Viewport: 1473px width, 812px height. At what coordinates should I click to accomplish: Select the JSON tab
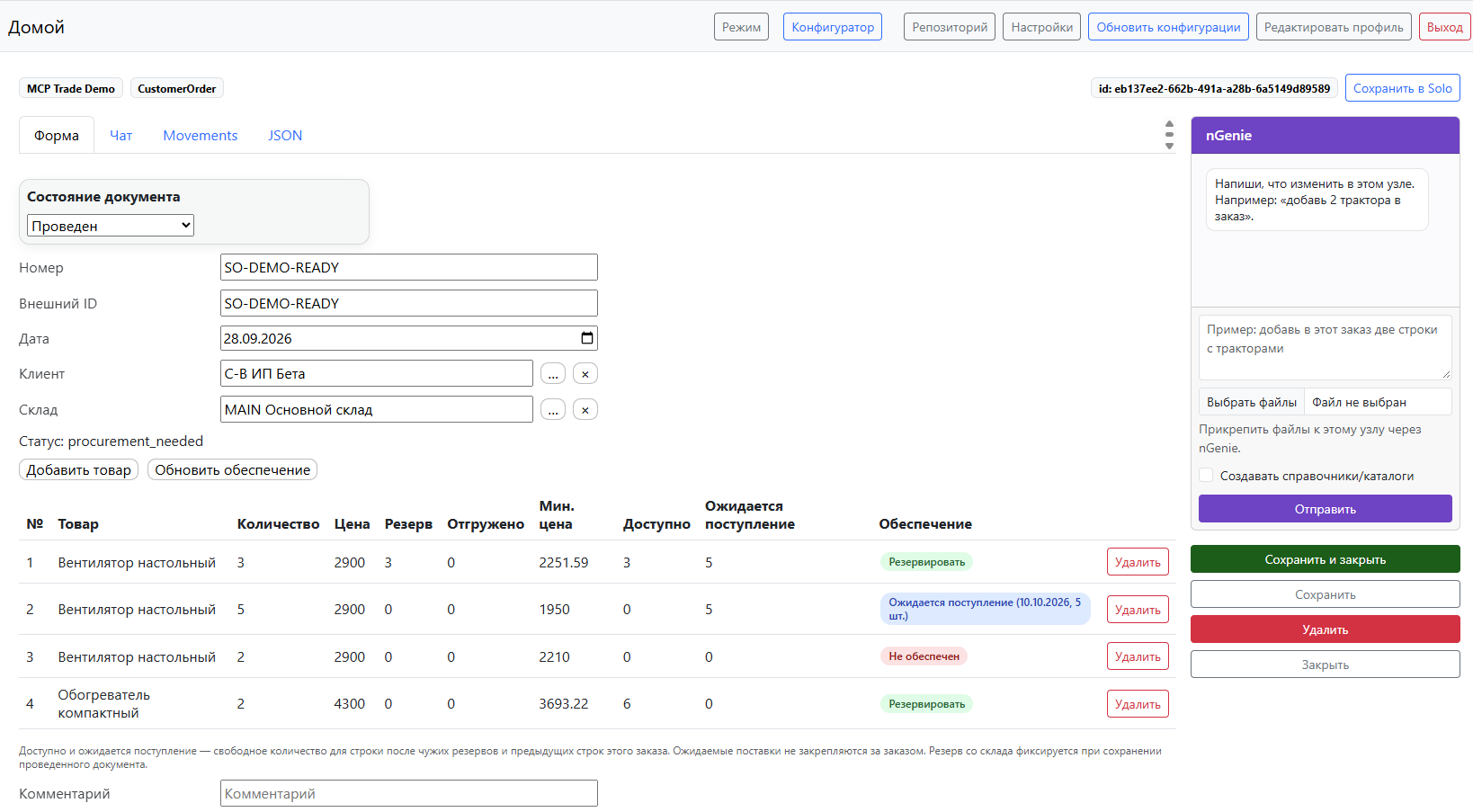[285, 136]
